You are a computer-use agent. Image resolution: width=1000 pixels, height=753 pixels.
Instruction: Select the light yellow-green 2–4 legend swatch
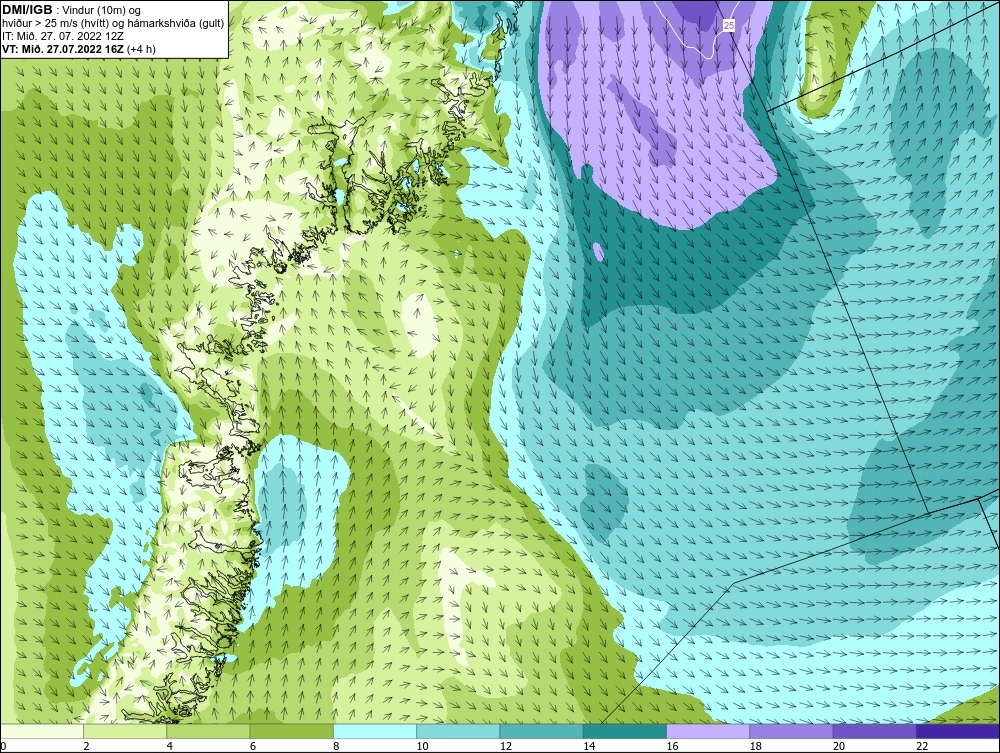[x=125, y=731]
